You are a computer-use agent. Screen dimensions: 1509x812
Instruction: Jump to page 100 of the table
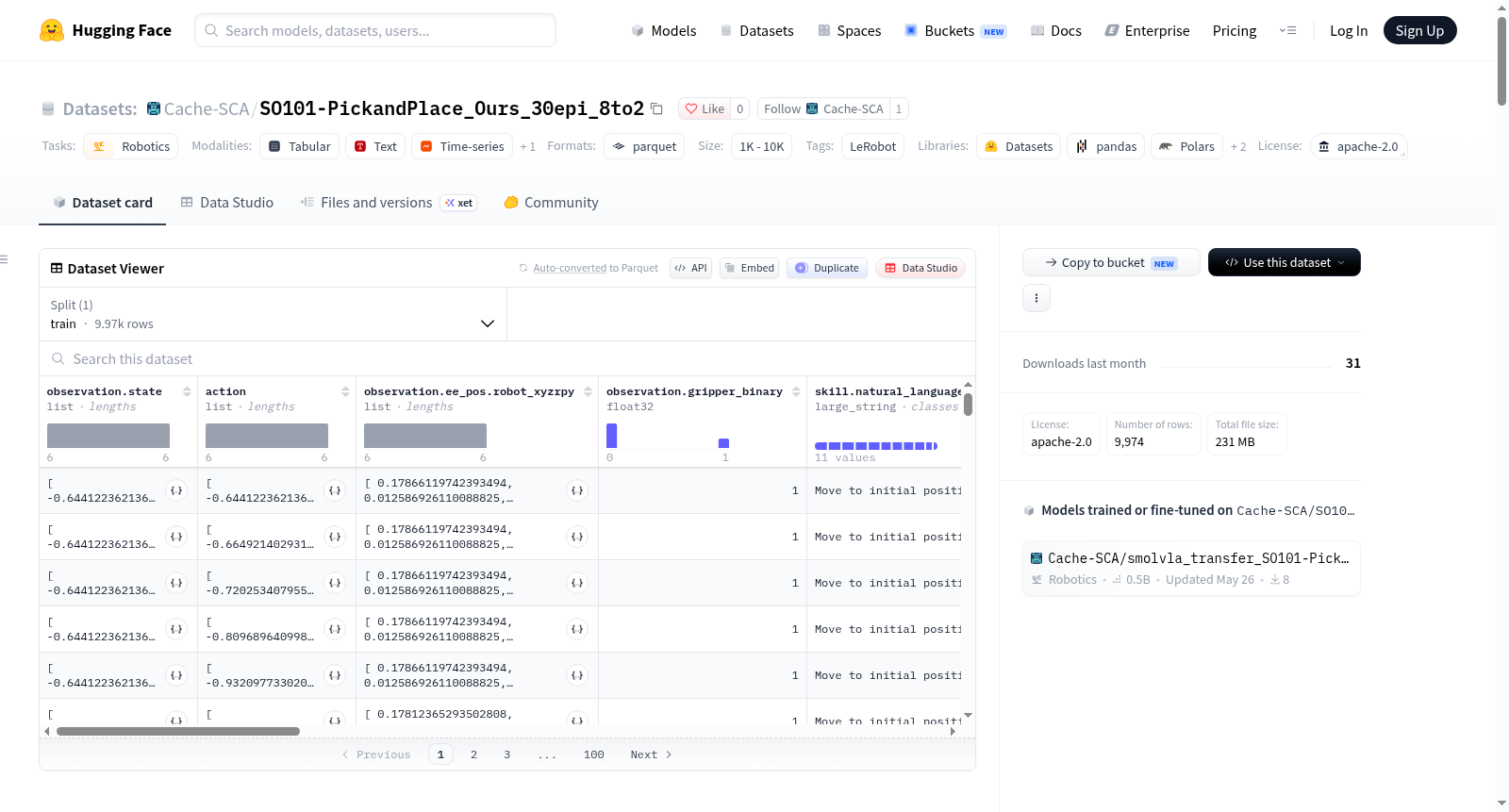pyautogui.click(x=594, y=754)
